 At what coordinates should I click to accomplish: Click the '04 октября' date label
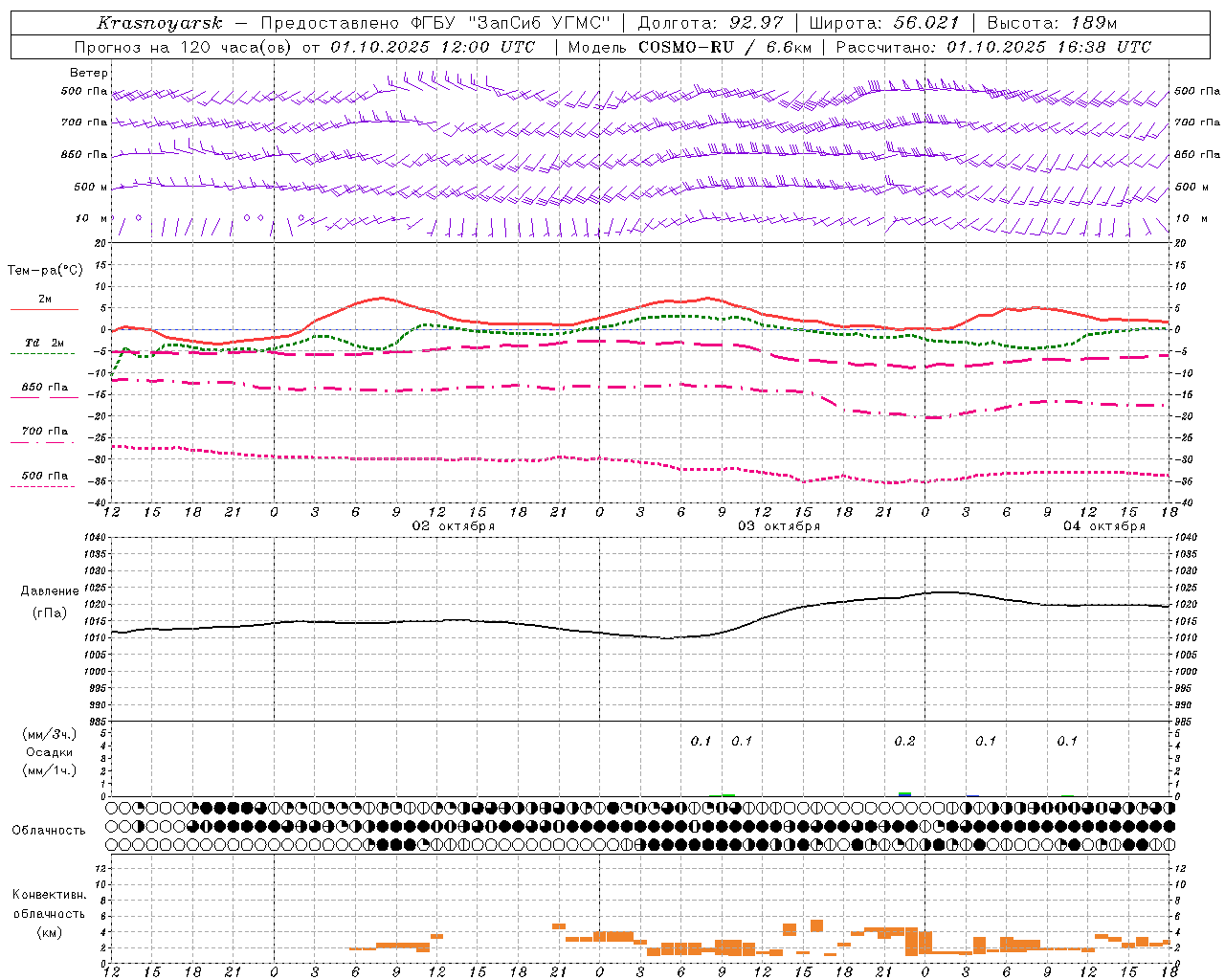click(x=1104, y=526)
